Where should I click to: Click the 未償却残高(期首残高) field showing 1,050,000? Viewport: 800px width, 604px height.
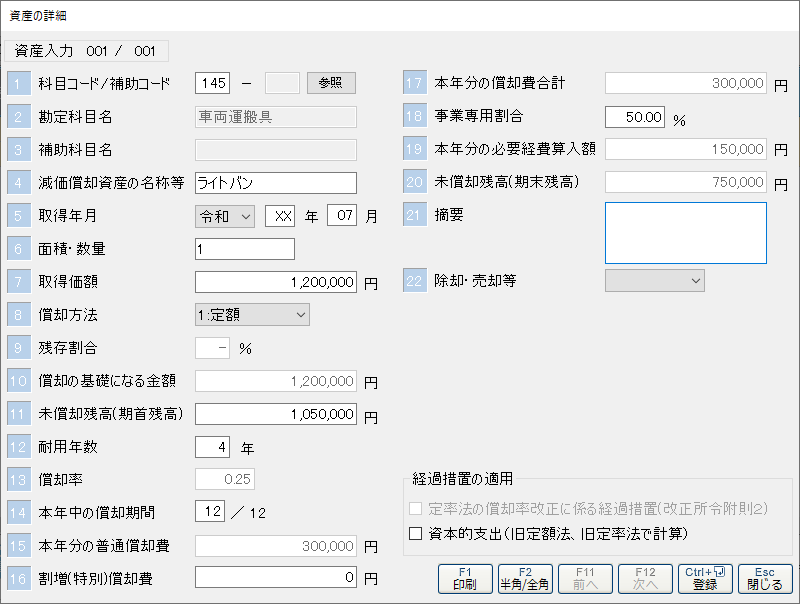[x=275, y=414]
